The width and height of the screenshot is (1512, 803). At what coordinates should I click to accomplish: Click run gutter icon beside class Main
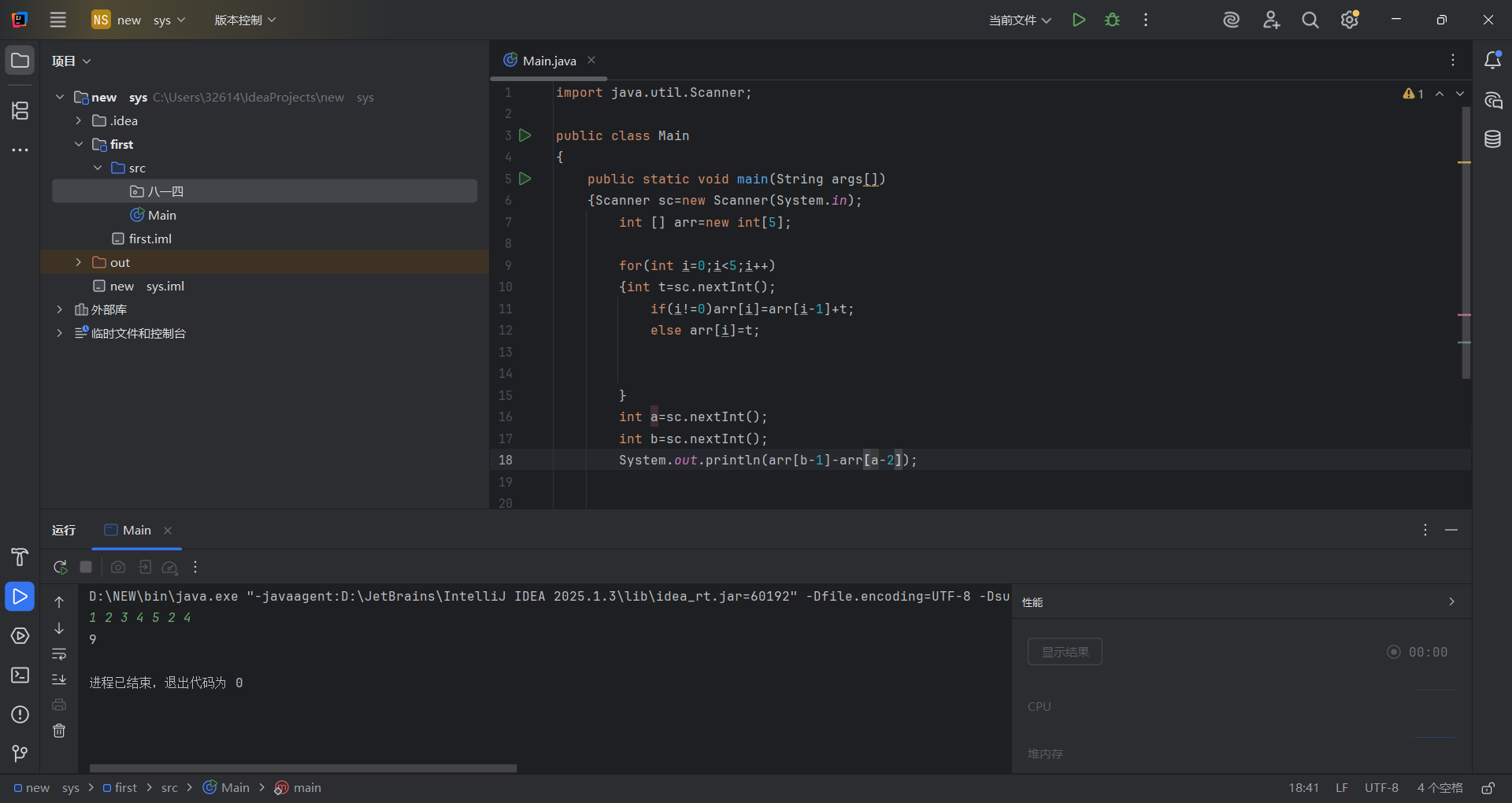click(x=525, y=135)
